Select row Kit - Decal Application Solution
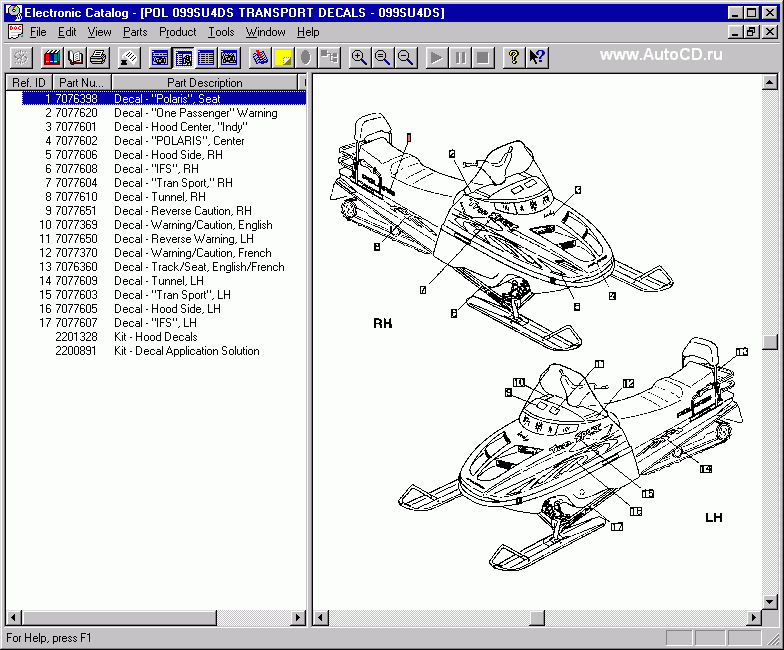Screen dimensions: 784x650 (x=164, y=350)
